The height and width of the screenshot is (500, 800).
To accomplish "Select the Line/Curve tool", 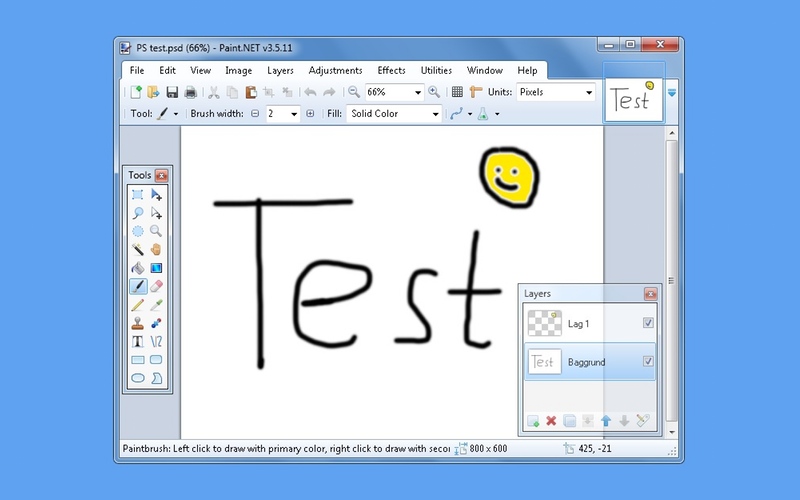I will tap(156, 341).
